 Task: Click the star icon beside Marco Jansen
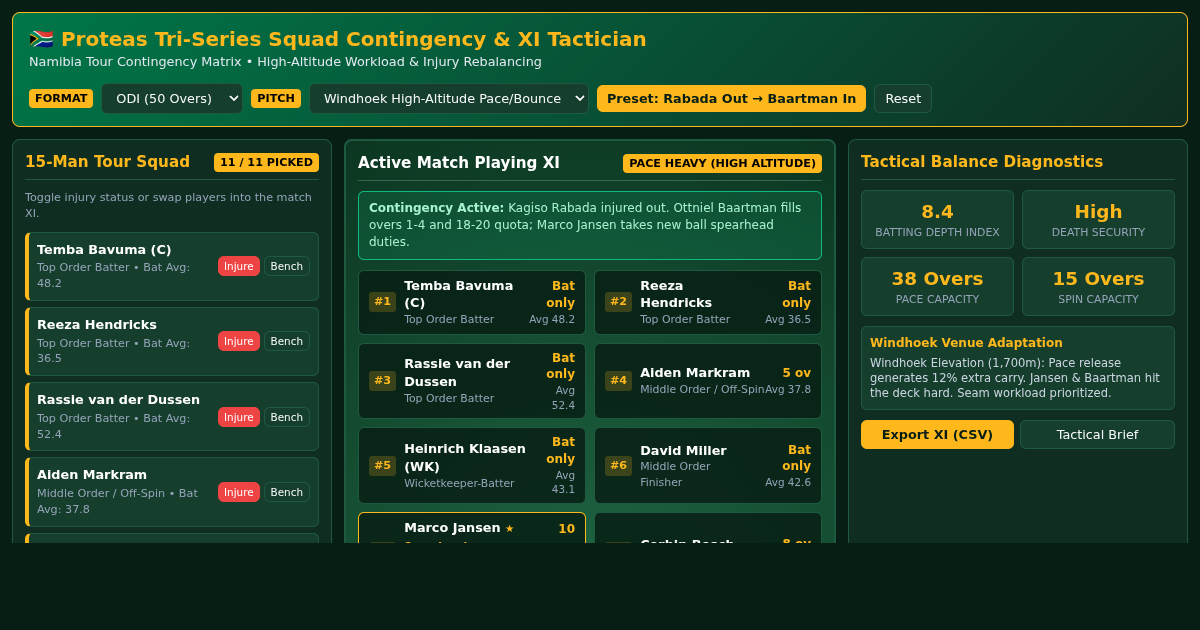(509, 528)
